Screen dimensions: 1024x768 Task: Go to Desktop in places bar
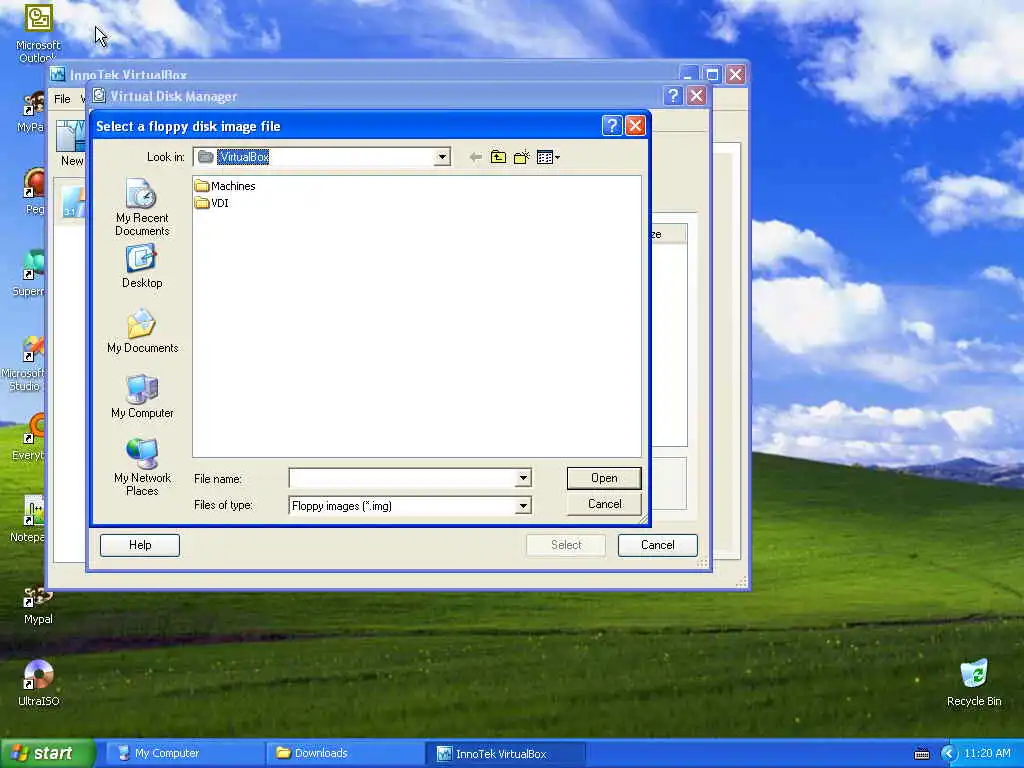coord(142,266)
